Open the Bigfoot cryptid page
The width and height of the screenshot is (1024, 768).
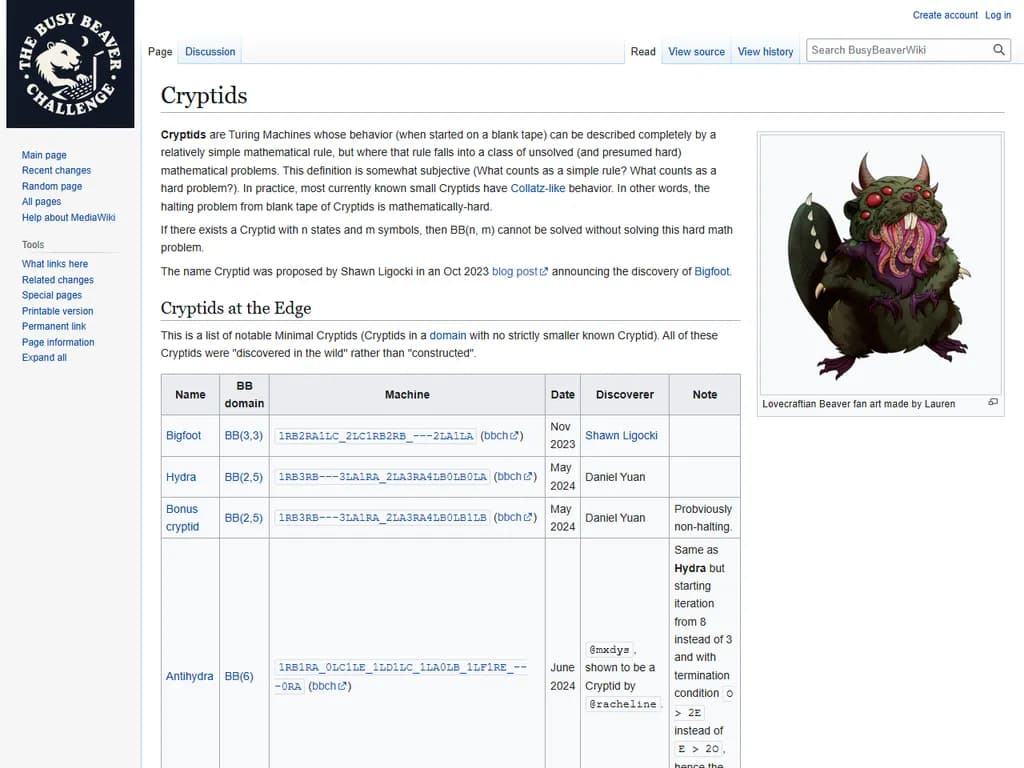(x=184, y=435)
